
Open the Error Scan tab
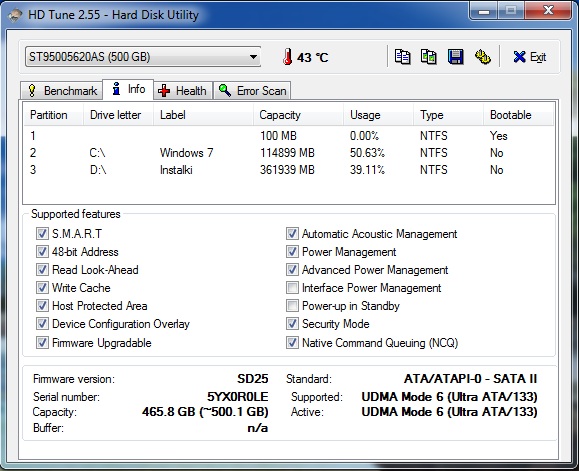click(x=252, y=90)
